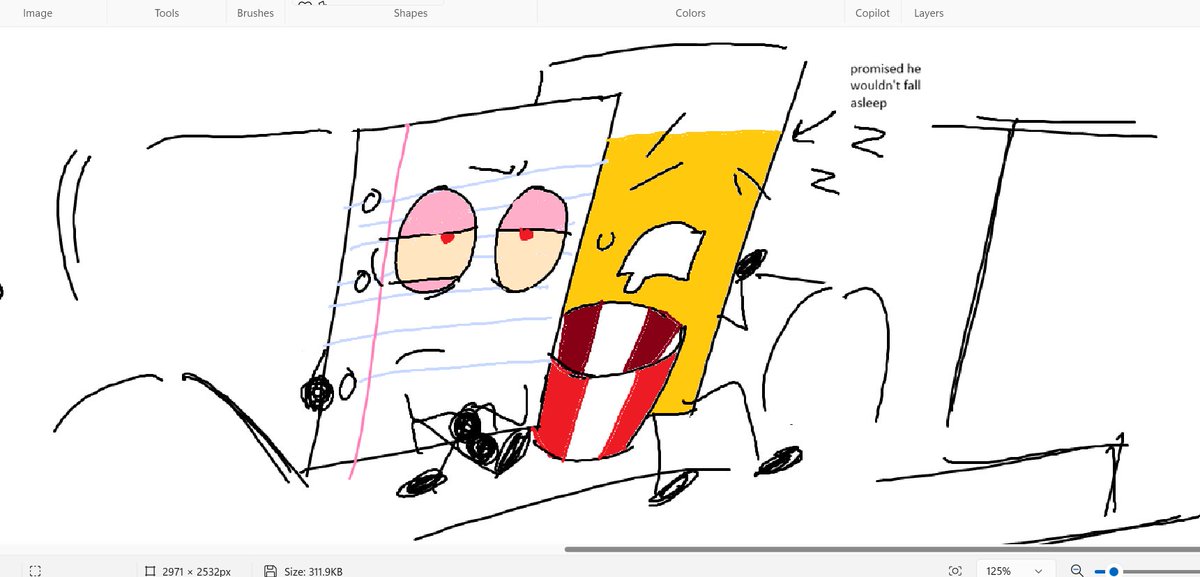Click the save disk icon beside Size: 311.9KB
Screen dimensions: 1200x577
[270, 571]
